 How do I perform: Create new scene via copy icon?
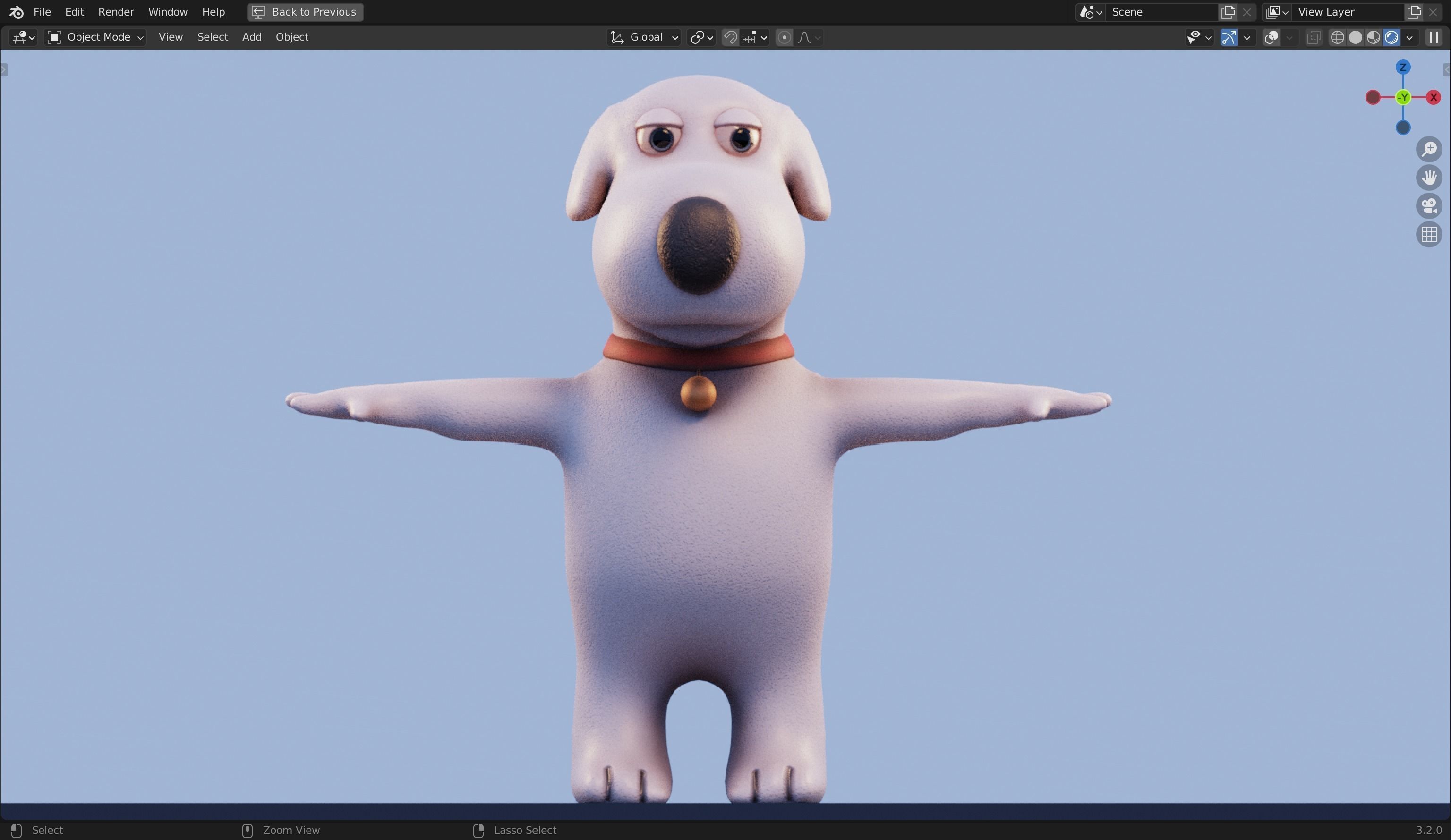[1228, 12]
